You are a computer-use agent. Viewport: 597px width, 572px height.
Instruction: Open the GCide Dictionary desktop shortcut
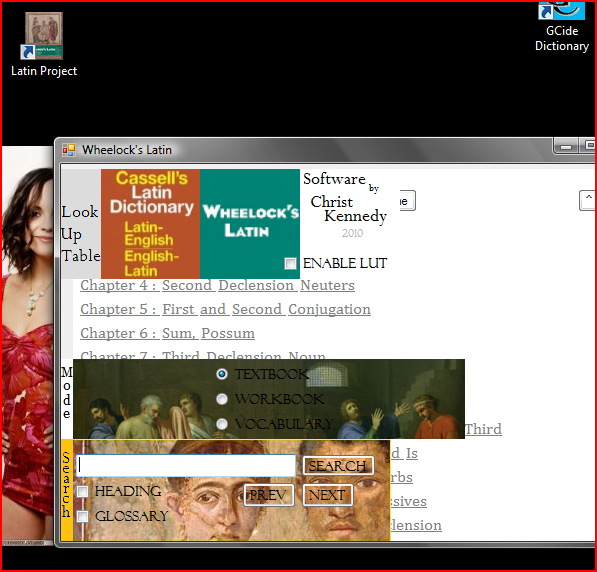[x=562, y=27]
